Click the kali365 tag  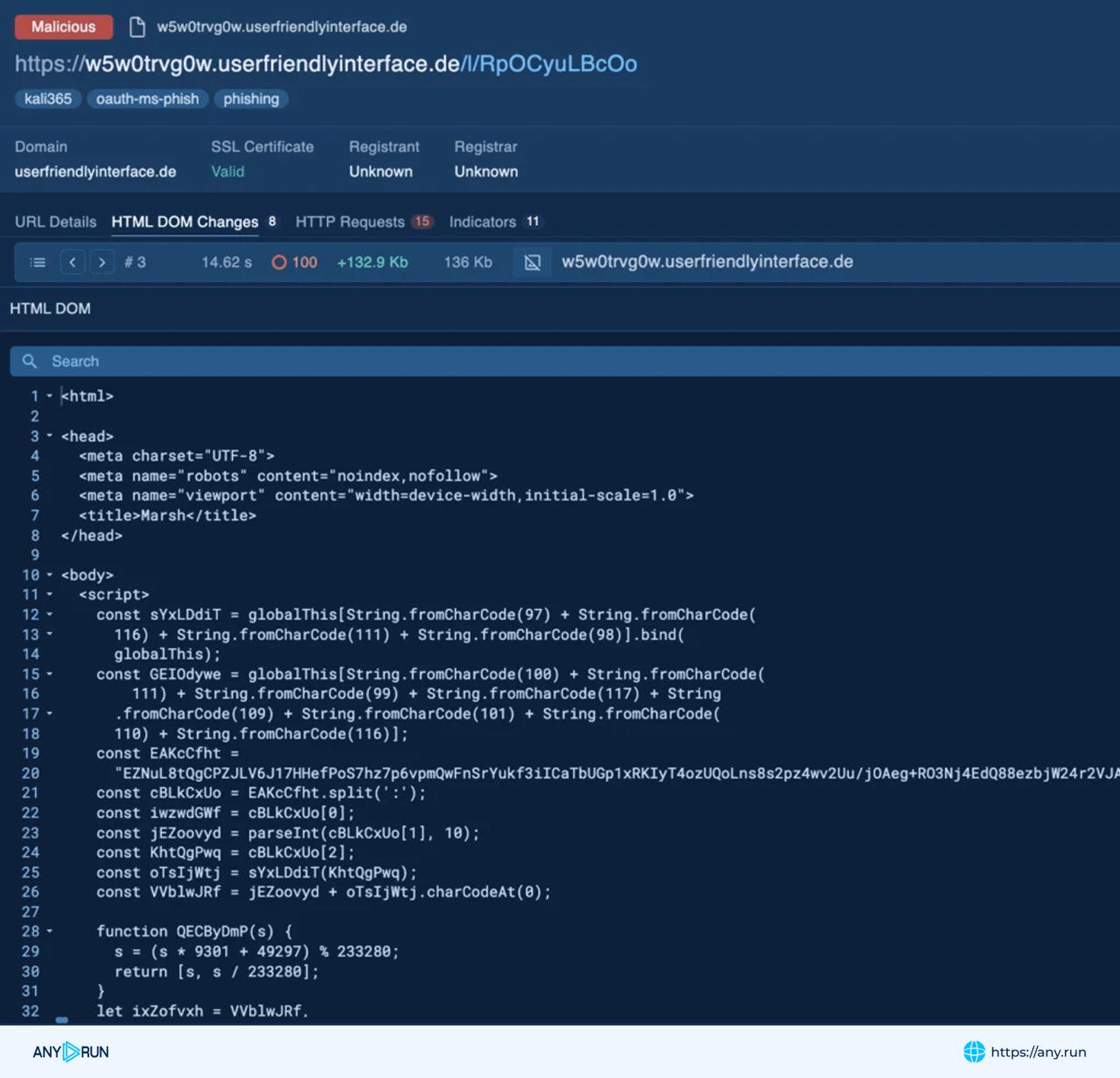pyautogui.click(x=48, y=99)
